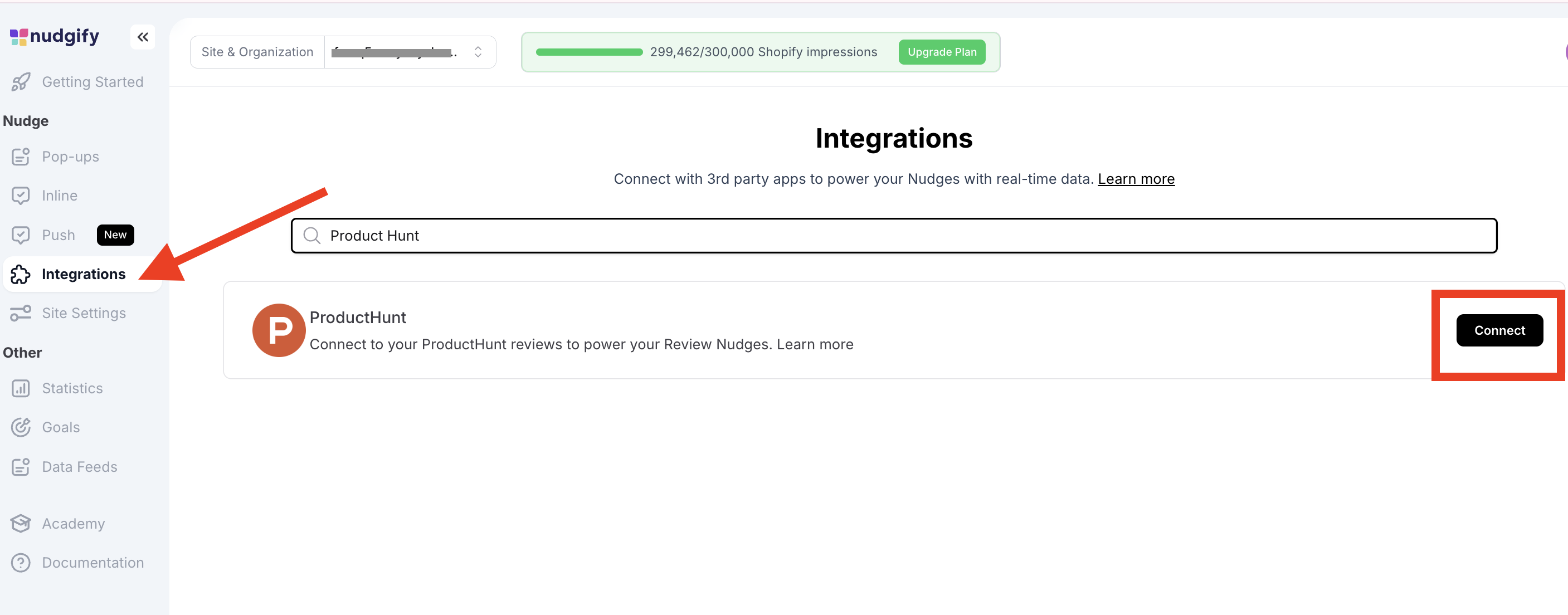Click the Integrations puzzle piece icon
Viewport: 1568px width, 615px height.
(21, 274)
